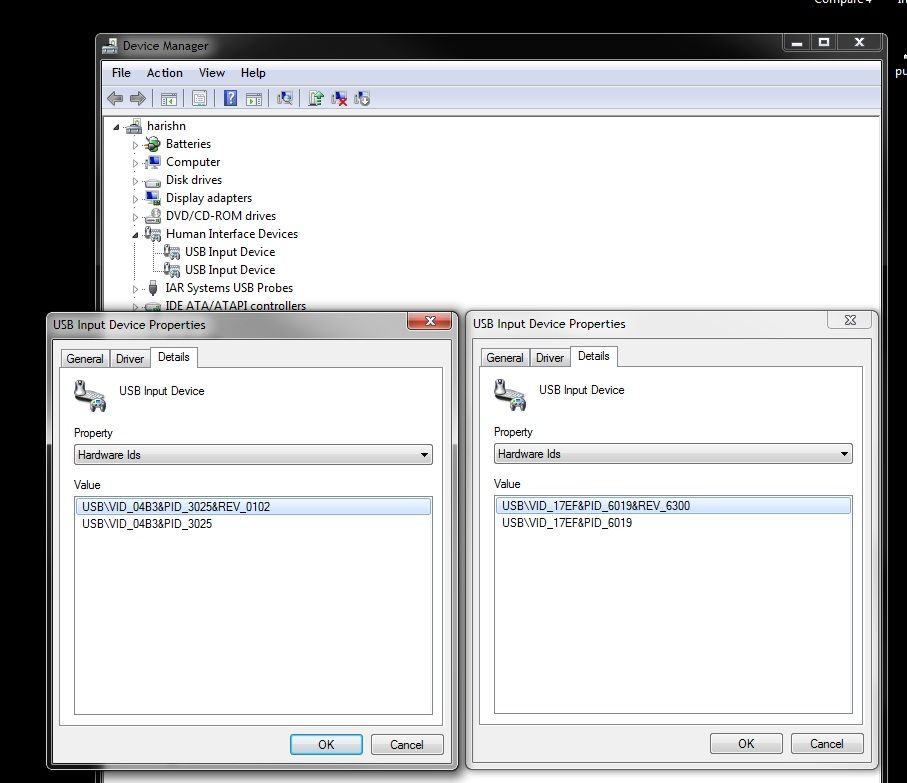Toggle the Show/Hide Action Pane toolbar icon

pyautogui.click(x=254, y=99)
